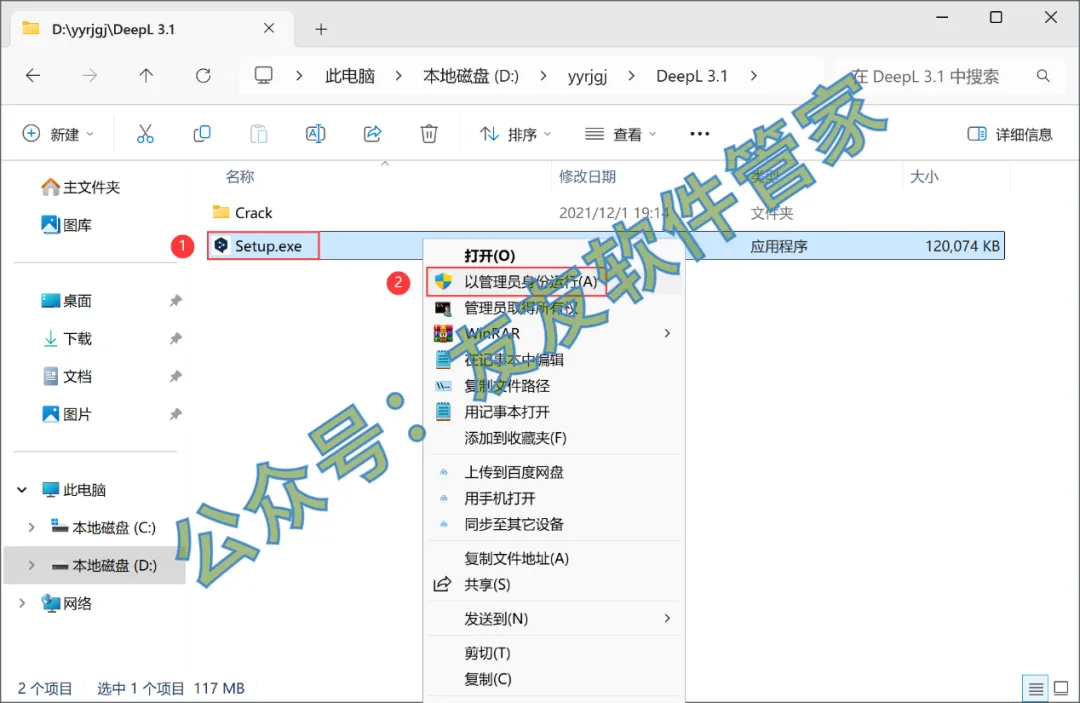Choose 在记事本中编辑 in context menu
This screenshot has height=703, width=1080.
click(554, 359)
